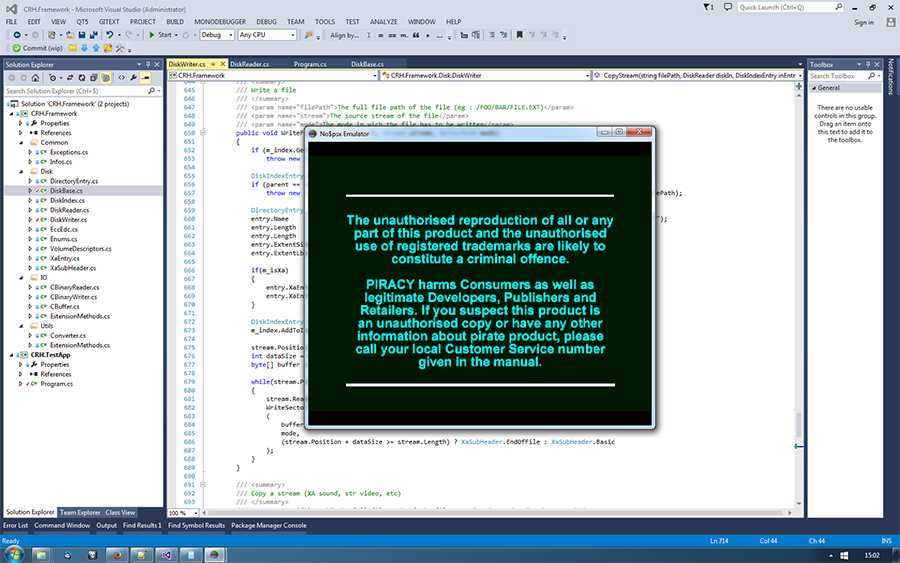Click the Quick Launch search box
The height and width of the screenshot is (563, 900).
click(x=791, y=7)
